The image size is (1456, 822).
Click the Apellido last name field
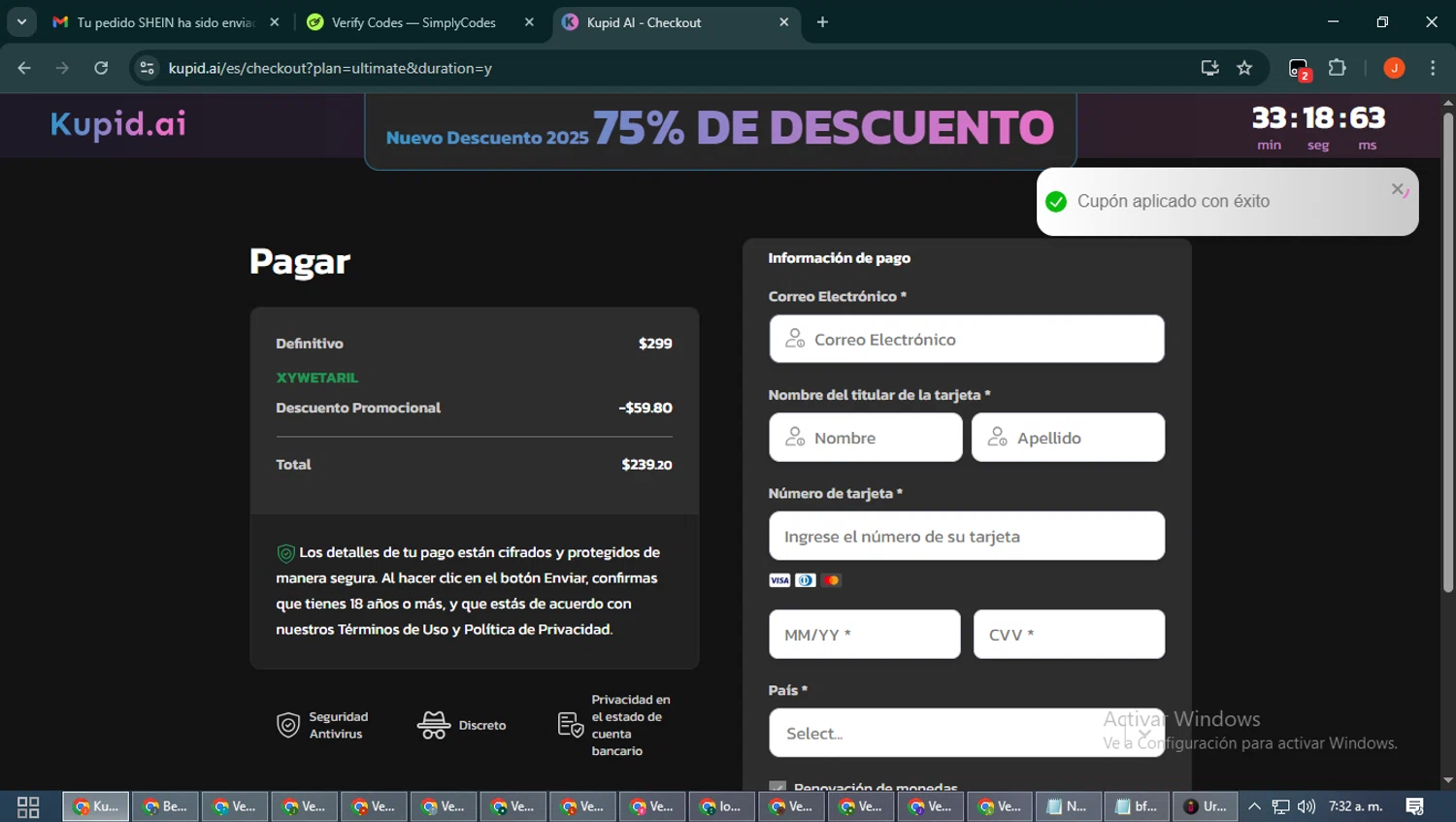[1068, 438]
